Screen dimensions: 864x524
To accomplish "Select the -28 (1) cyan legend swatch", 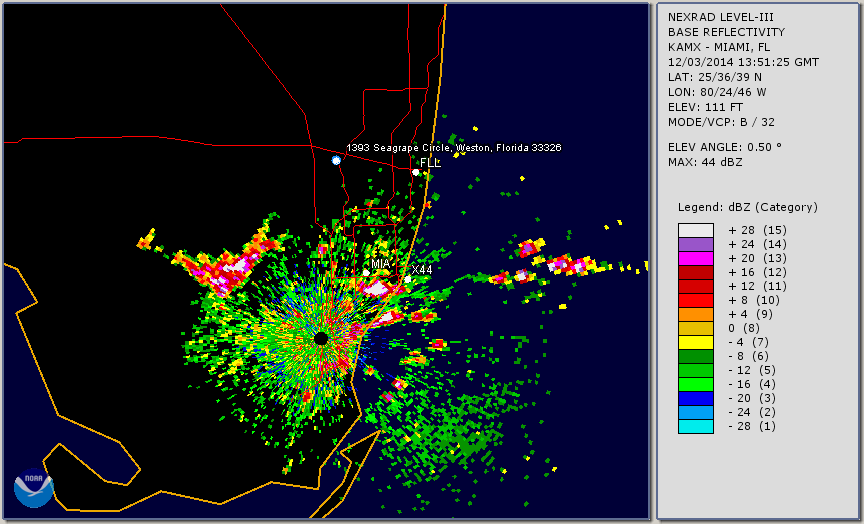I will tap(696, 426).
